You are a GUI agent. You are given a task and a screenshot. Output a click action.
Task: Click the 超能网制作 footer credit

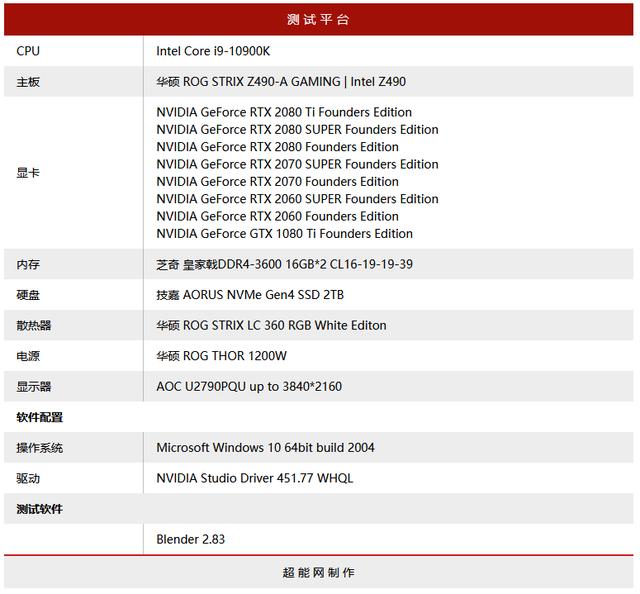(x=318, y=572)
